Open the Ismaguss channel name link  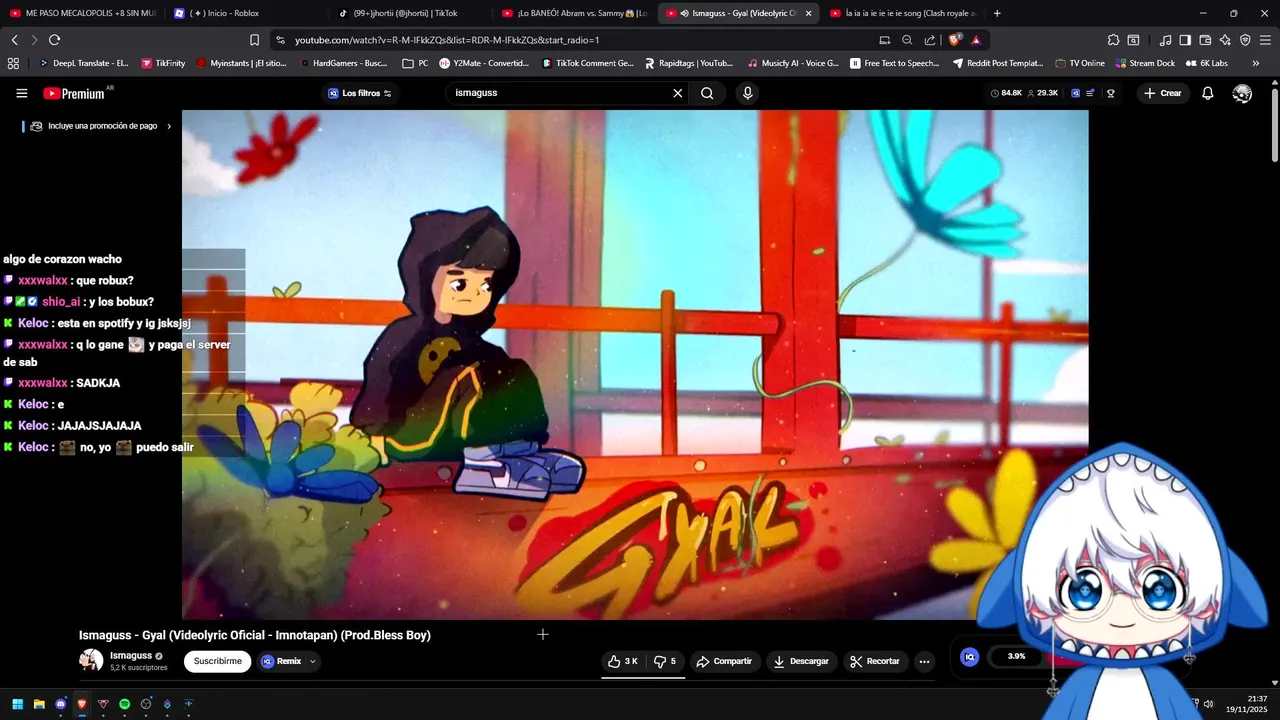click(131, 656)
